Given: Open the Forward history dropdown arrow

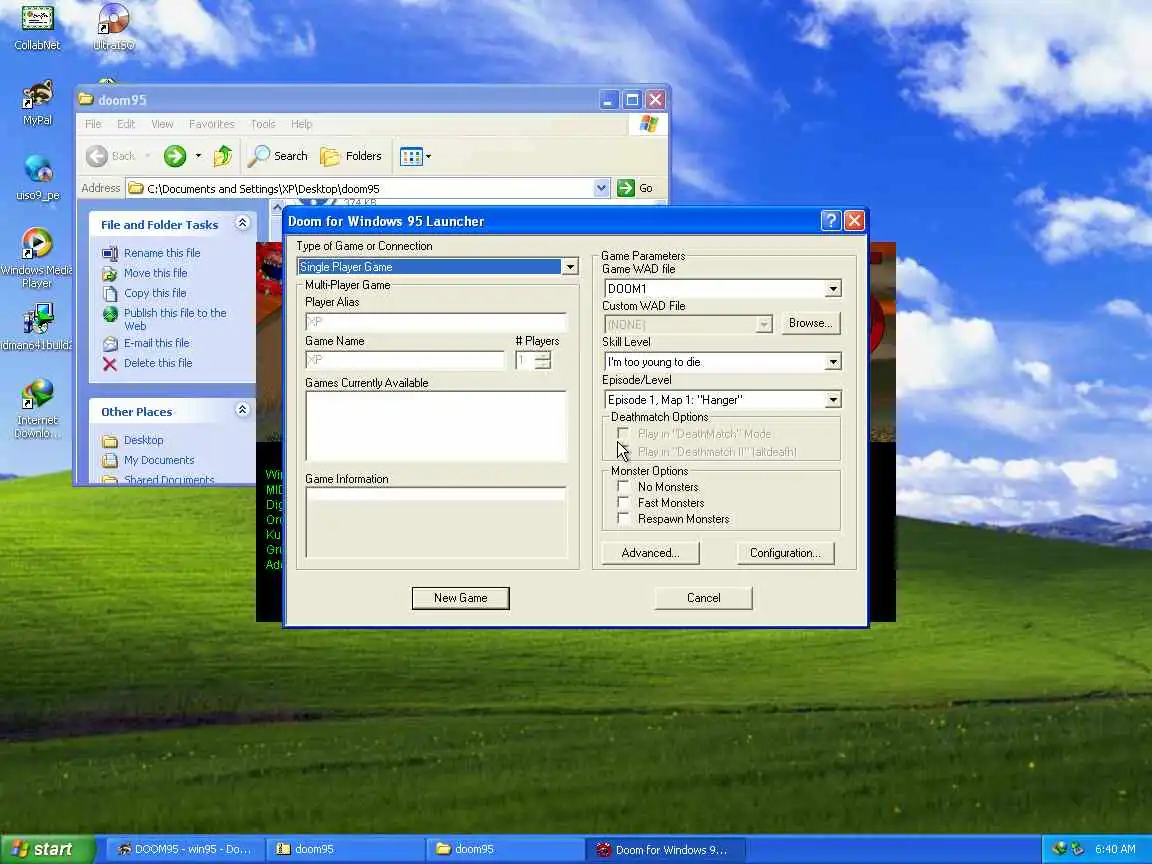Looking at the screenshot, I should pos(198,156).
